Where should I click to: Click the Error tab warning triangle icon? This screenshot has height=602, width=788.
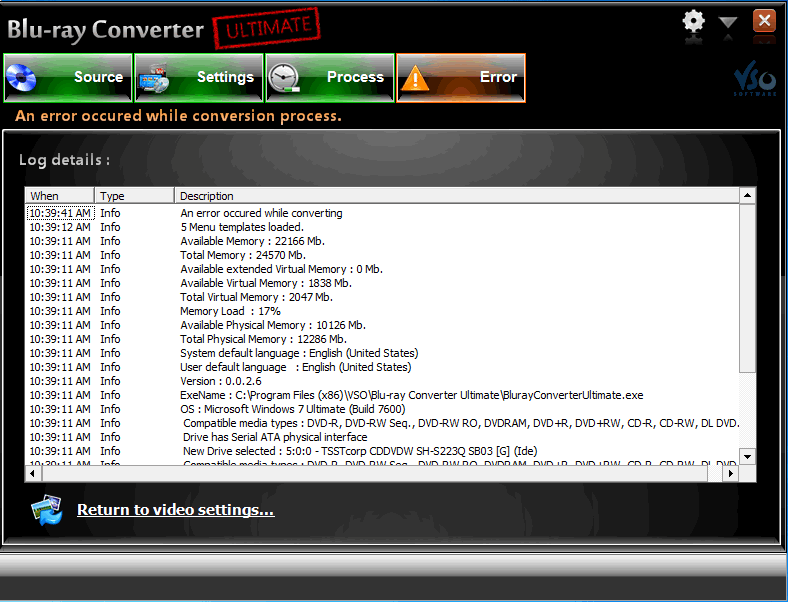point(415,79)
